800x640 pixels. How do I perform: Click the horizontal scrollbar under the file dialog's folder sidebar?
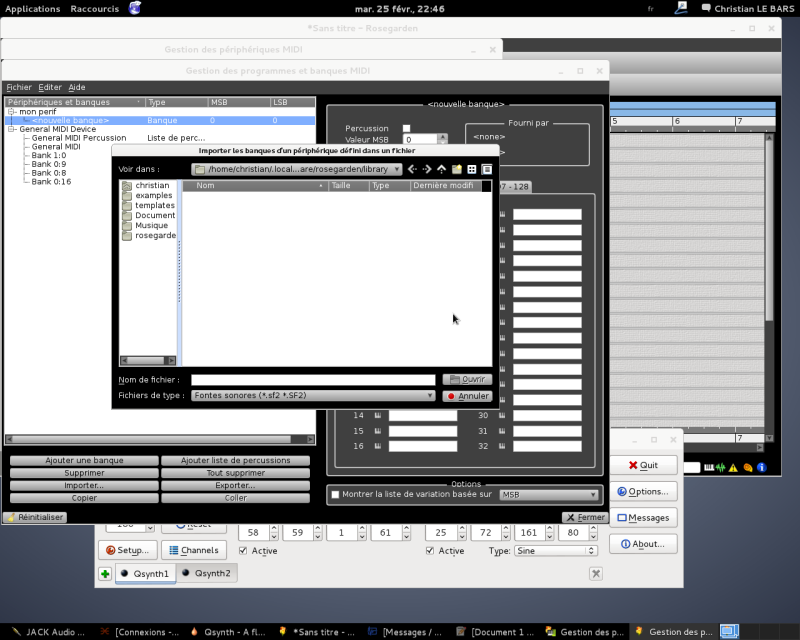(148, 361)
